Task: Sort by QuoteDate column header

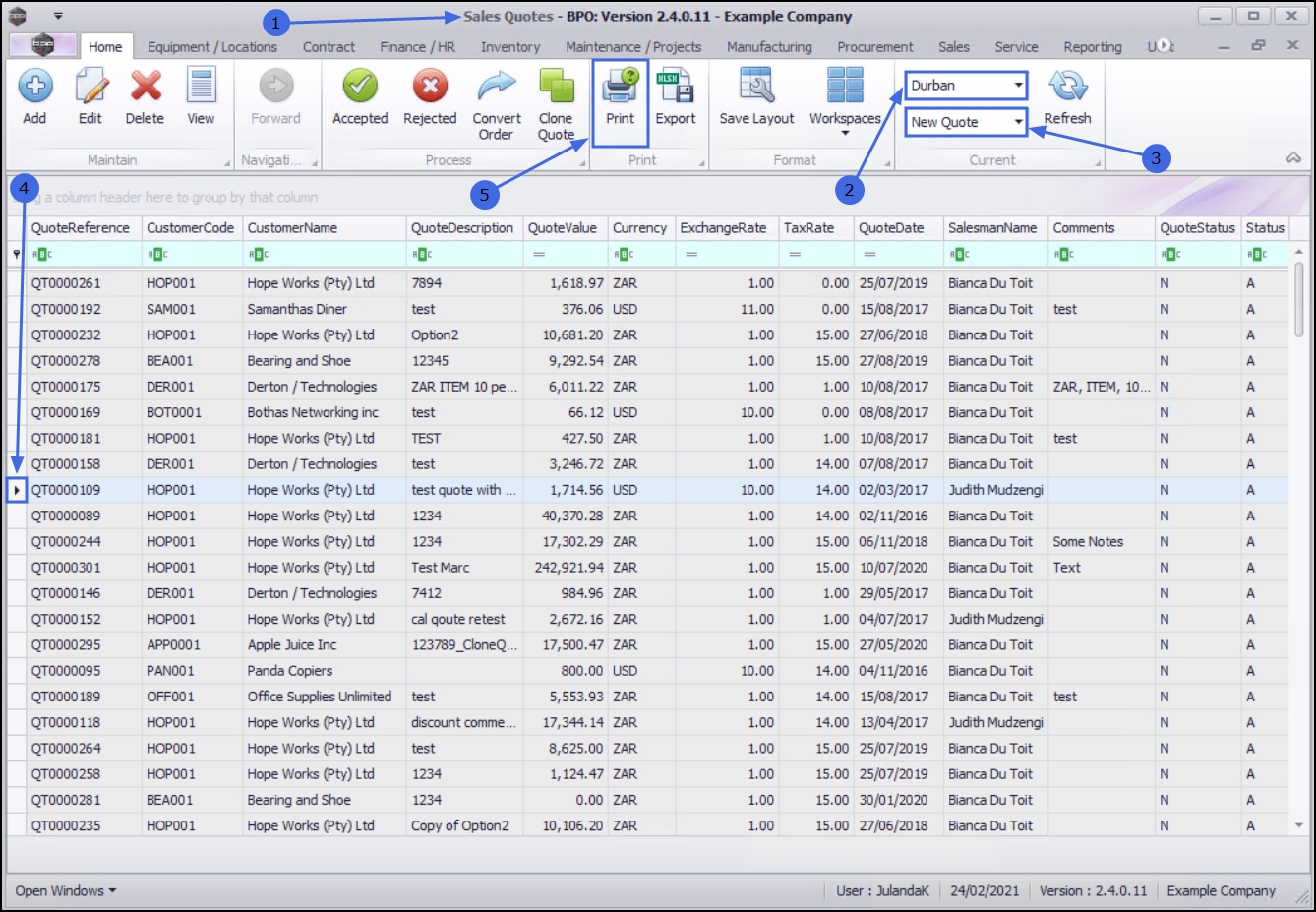Action: point(899,227)
